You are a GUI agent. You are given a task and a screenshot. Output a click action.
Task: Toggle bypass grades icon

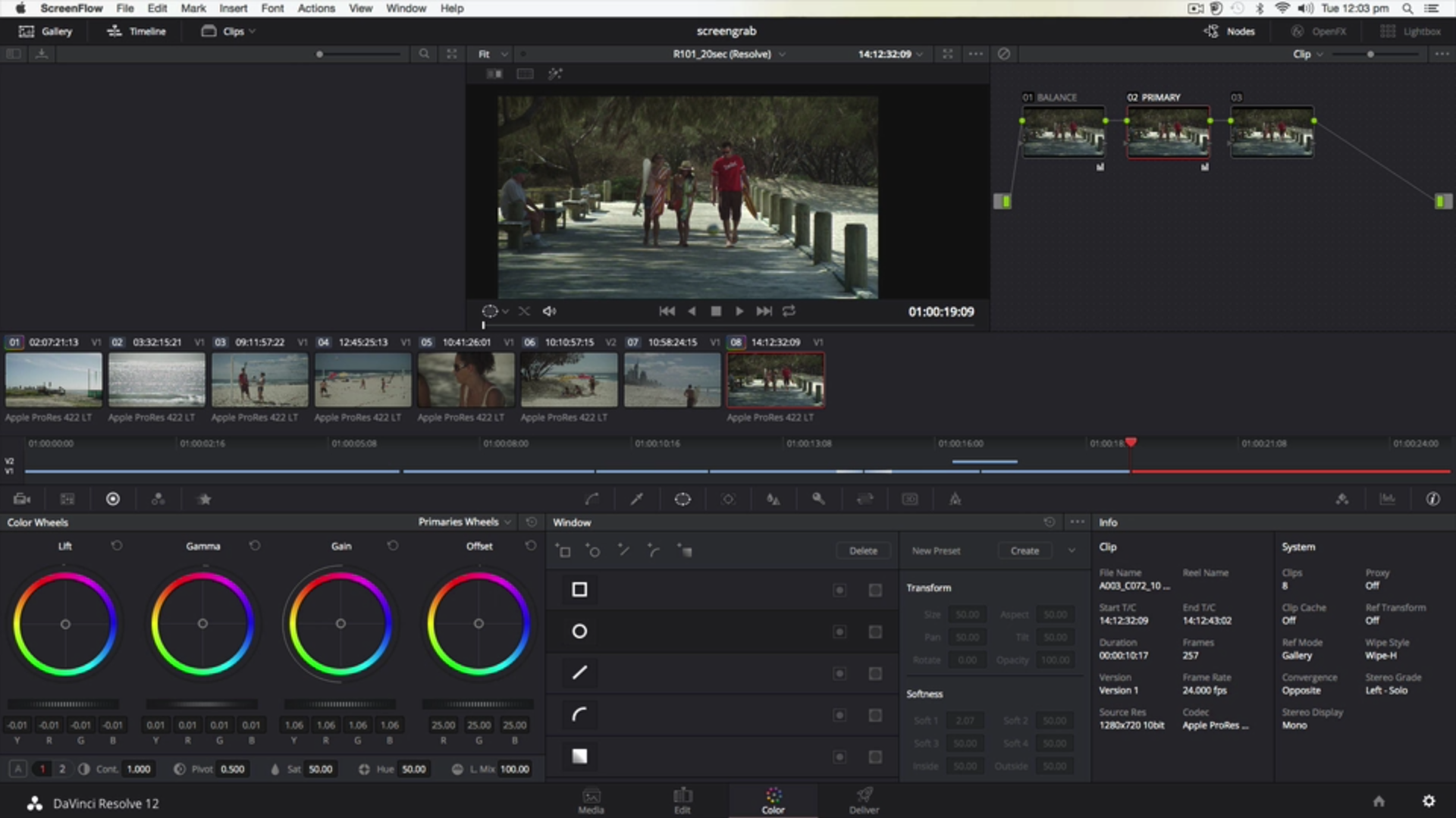coord(1004,54)
